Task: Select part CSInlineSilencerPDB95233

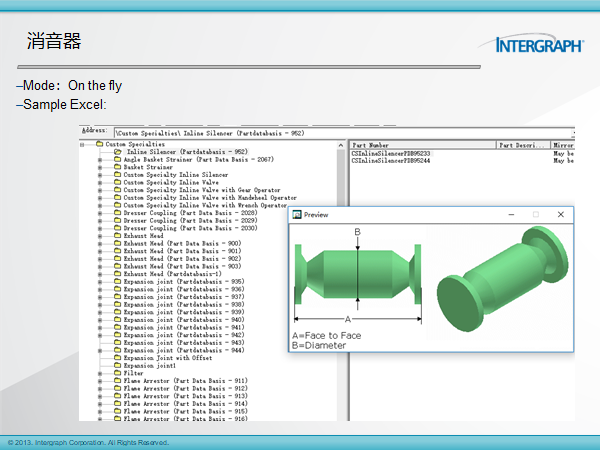Action: point(391,153)
